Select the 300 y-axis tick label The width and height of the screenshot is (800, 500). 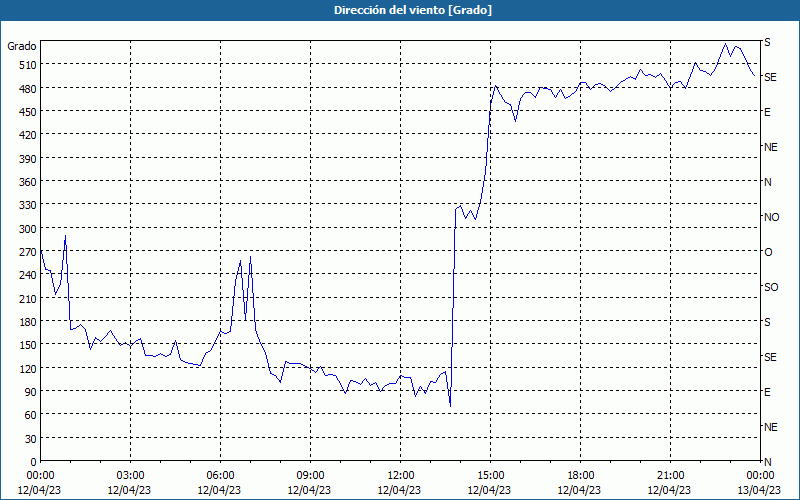pos(29,229)
